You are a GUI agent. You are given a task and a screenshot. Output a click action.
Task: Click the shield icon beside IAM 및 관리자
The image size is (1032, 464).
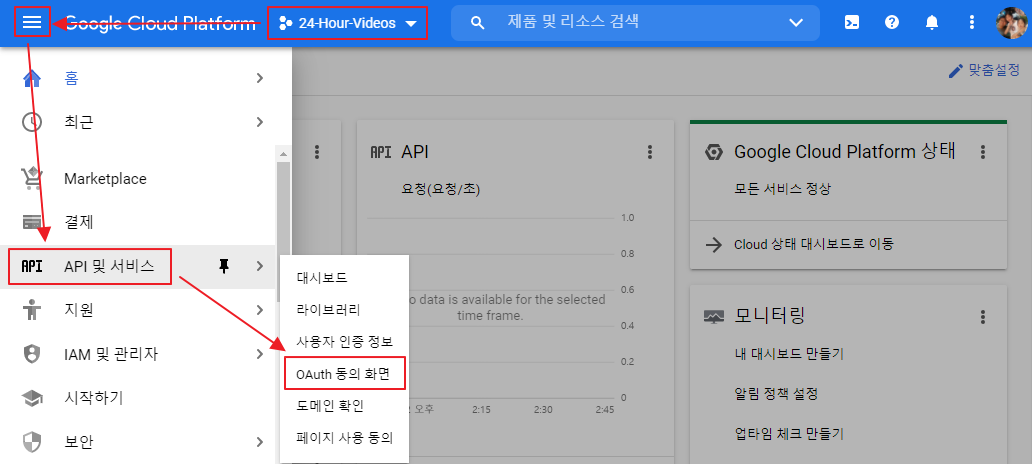tap(32, 354)
